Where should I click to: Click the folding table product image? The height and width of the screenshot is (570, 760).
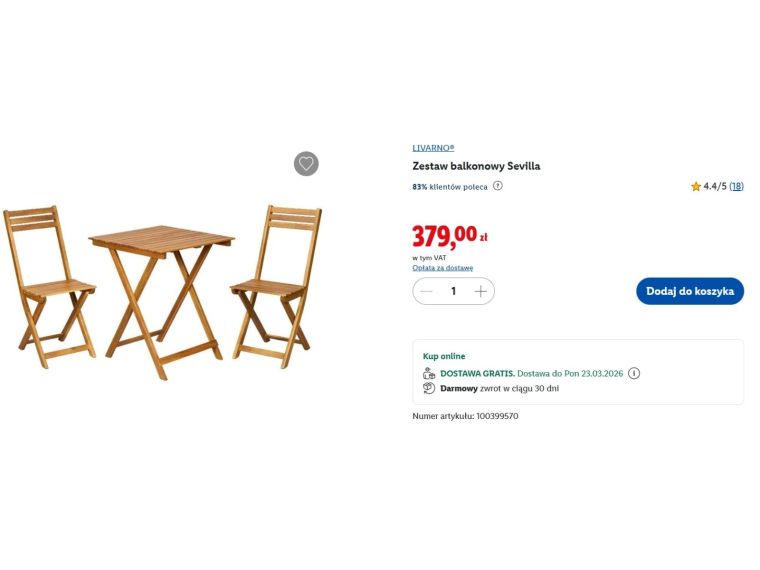(x=161, y=302)
